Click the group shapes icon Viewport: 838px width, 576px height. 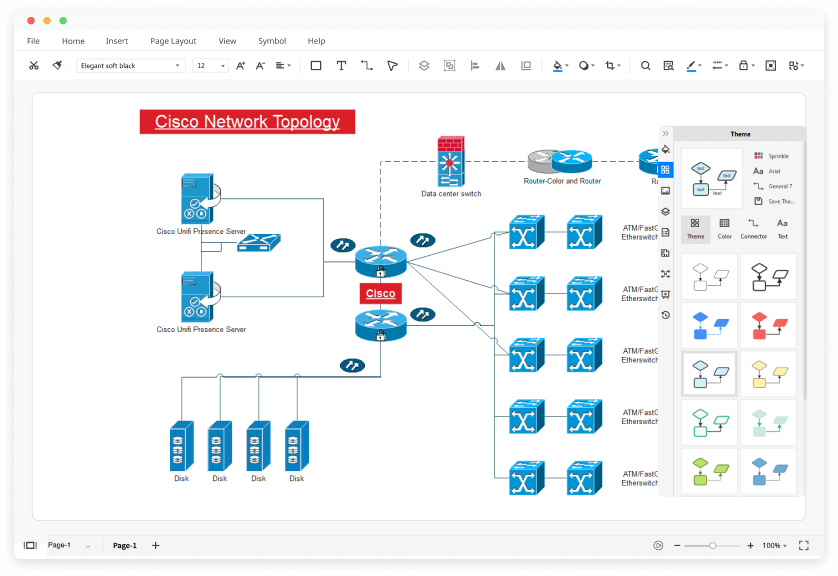pos(449,66)
